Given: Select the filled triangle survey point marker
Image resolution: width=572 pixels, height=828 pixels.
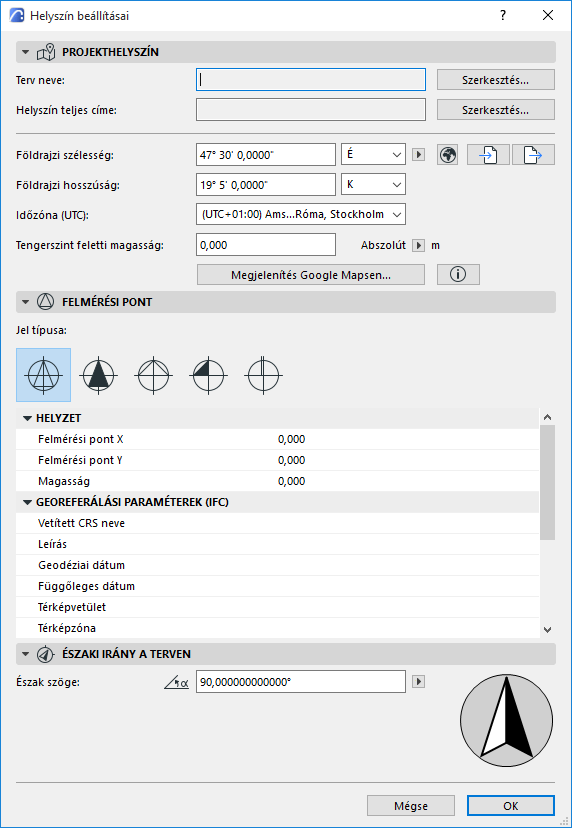Looking at the screenshot, I should pyautogui.click(x=99, y=375).
